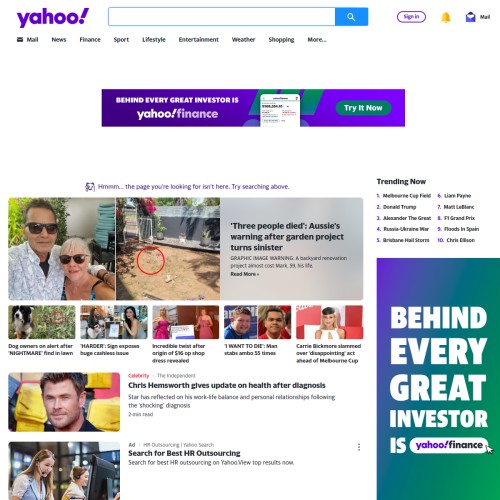Open the Mail envelope icon at top right

pyautogui.click(x=470, y=17)
